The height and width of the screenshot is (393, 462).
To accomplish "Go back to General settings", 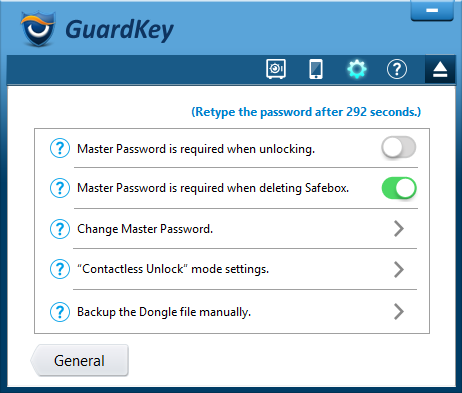I will (x=79, y=360).
